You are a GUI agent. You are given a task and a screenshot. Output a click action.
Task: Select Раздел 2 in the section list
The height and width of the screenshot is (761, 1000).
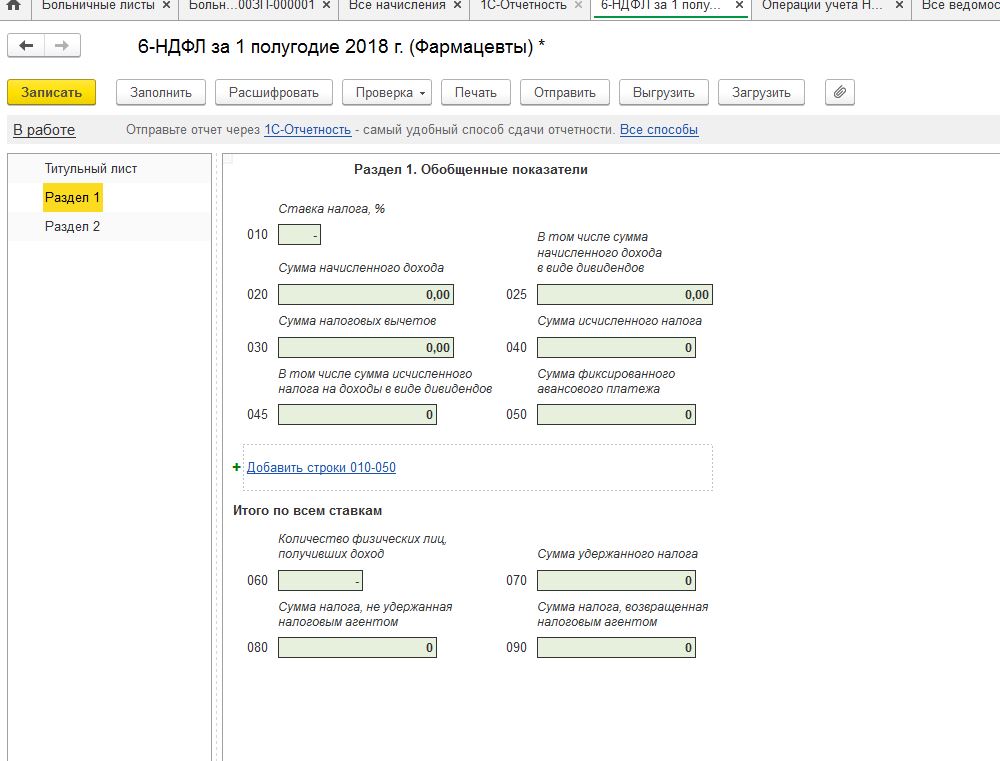pos(72,226)
